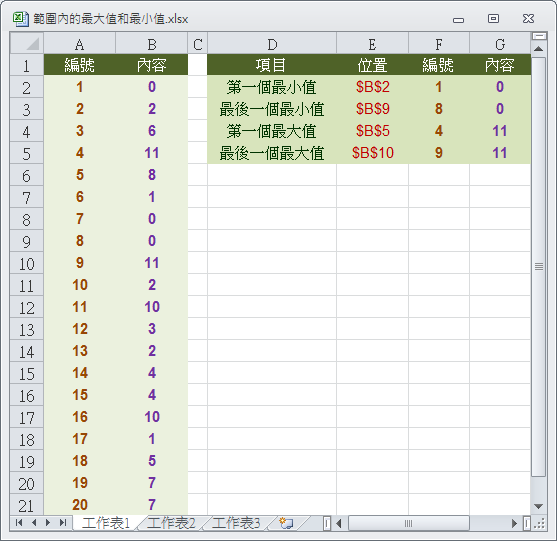Close the workbook window
The height and width of the screenshot is (541, 557).
click(x=528, y=18)
